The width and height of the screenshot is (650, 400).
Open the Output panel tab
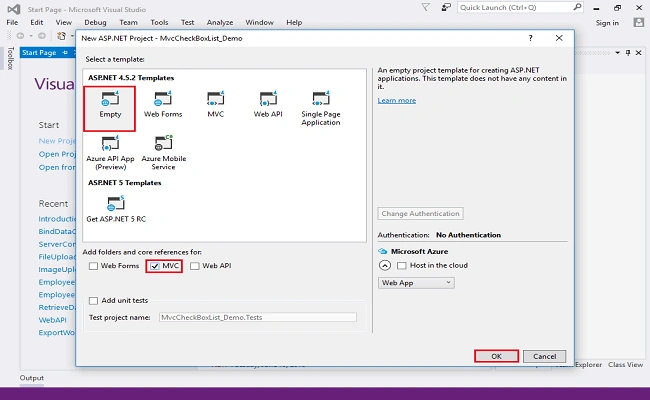[x=32, y=378]
